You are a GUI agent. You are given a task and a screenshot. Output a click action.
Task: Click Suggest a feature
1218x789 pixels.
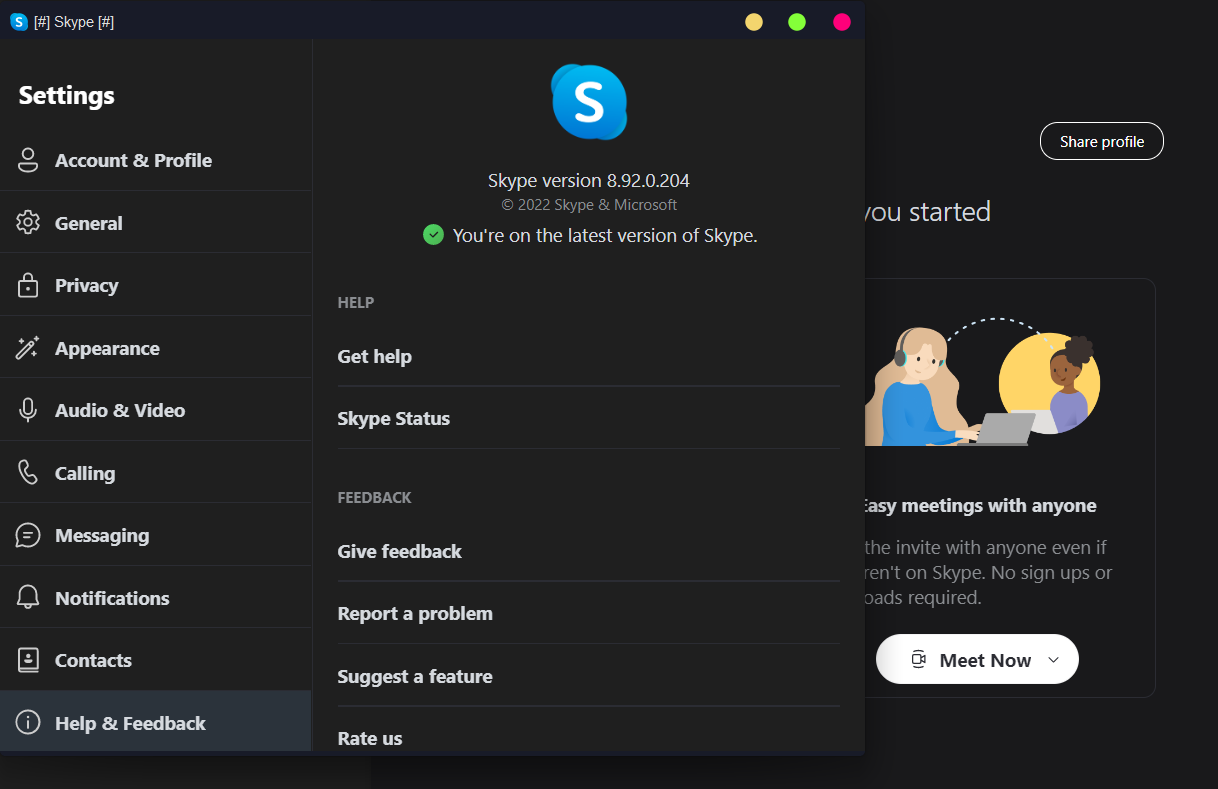click(589, 676)
